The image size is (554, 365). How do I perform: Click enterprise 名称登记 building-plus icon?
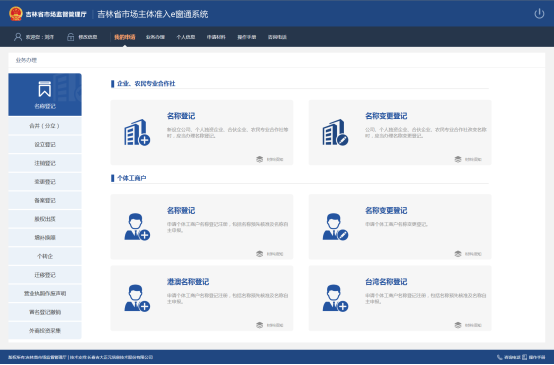(x=137, y=132)
